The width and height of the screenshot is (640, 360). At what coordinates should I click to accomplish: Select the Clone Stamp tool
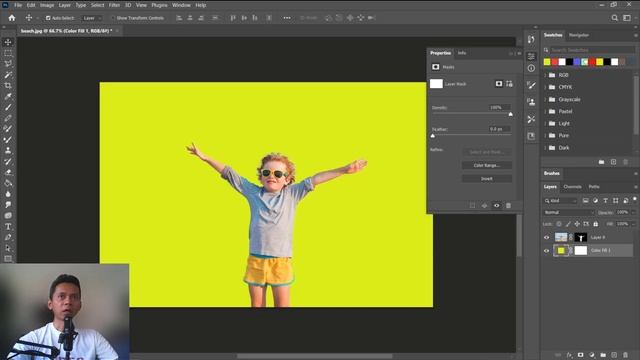click(x=8, y=150)
